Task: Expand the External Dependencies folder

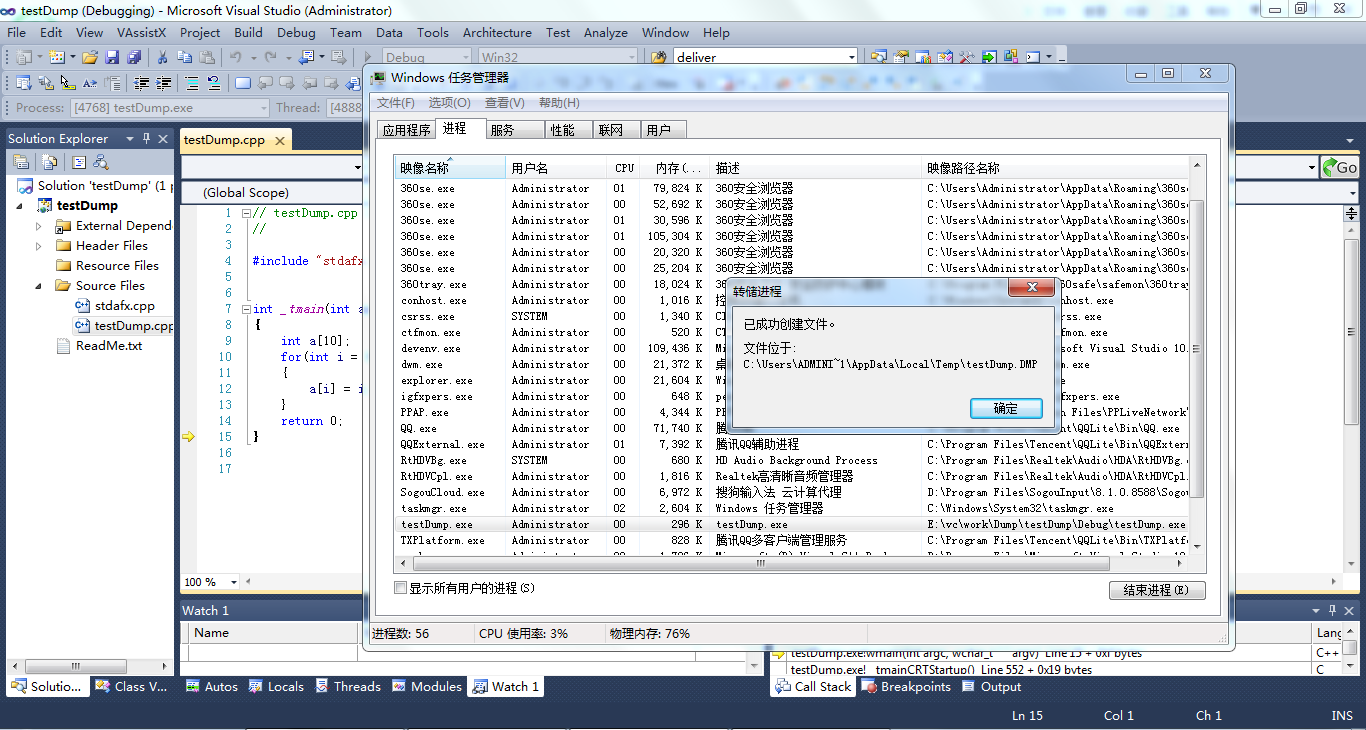Action: 39,226
